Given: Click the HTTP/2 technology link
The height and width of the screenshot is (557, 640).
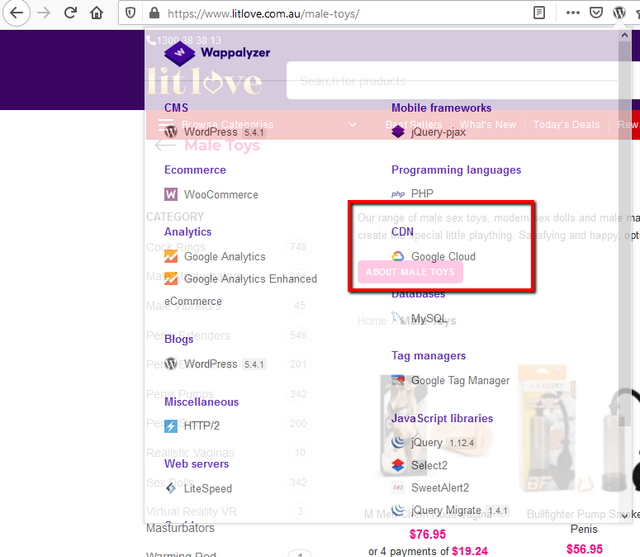Looking at the screenshot, I should [202, 426].
